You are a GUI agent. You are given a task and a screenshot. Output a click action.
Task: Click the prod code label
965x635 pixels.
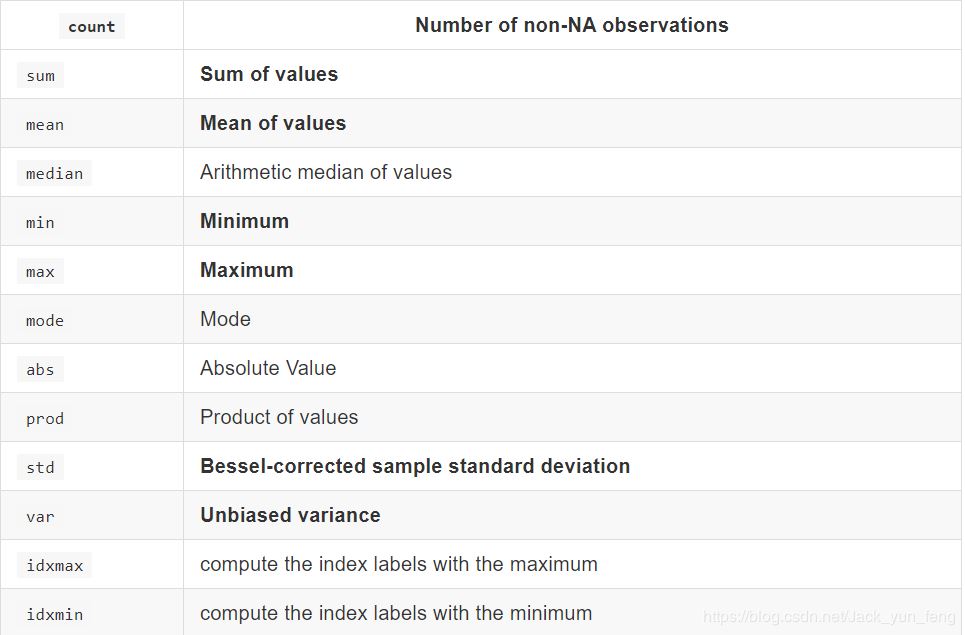(x=45, y=419)
